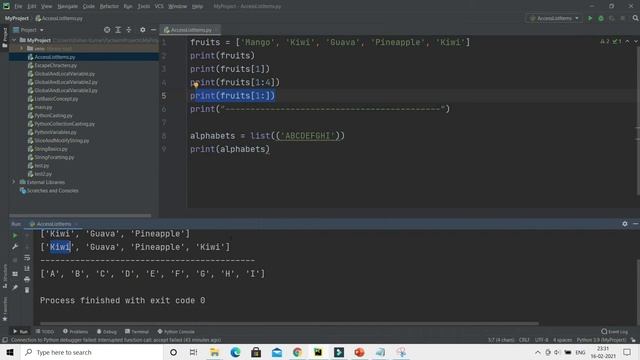Open Chrome from taskbar
The height and width of the screenshot is (360, 640).
[x=297, y=352]
